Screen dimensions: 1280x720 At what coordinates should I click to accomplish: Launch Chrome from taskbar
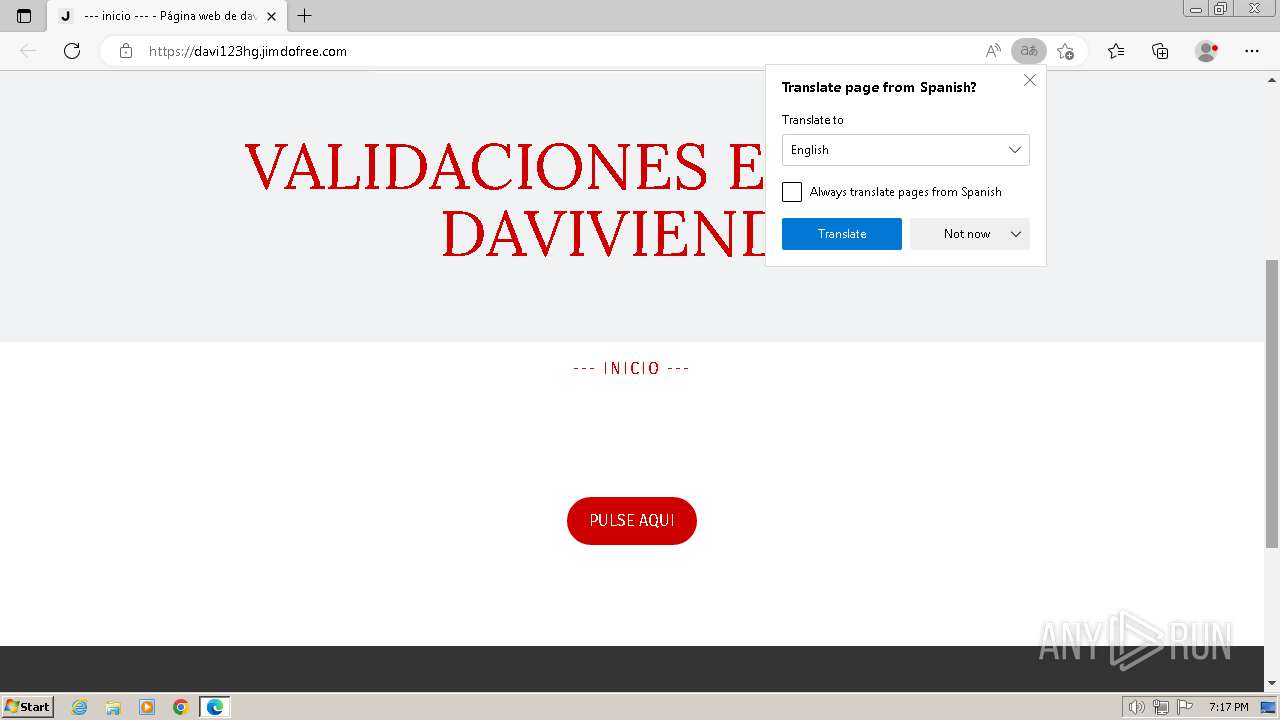click(x=181, y=707)
